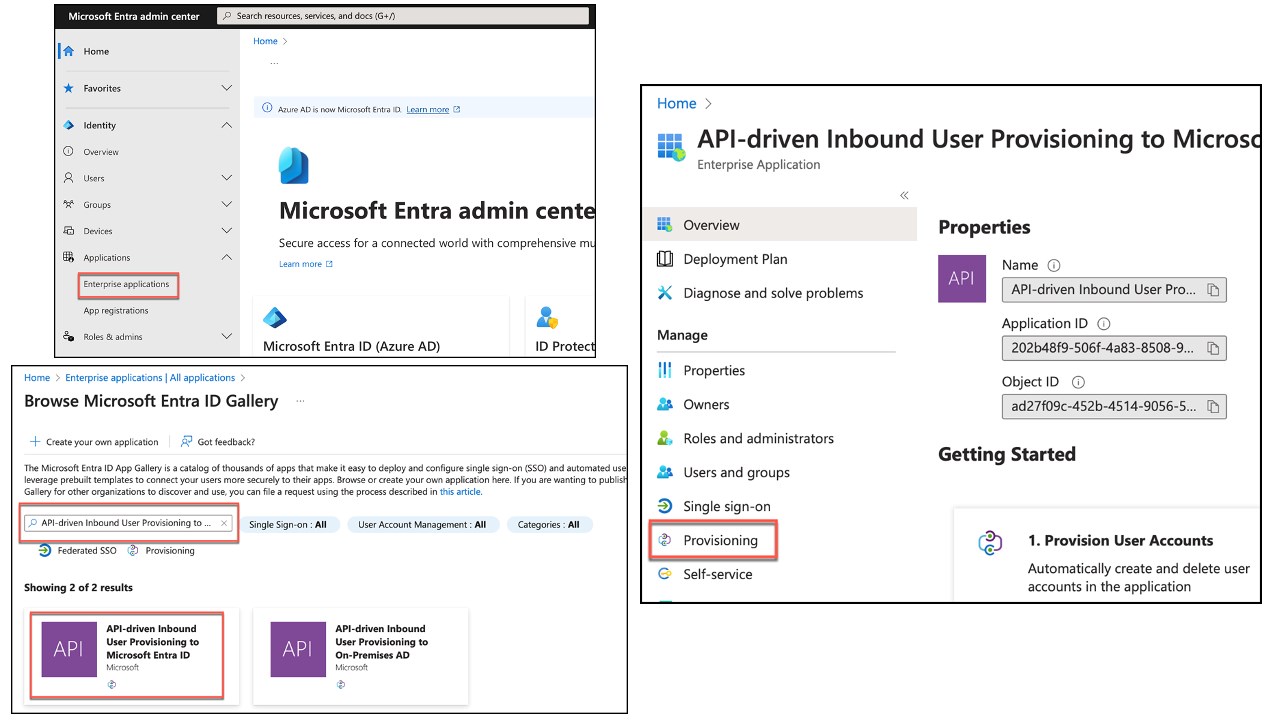Click the info icon next to Application ID
1280x720 pixels.
coord(1104,324)
